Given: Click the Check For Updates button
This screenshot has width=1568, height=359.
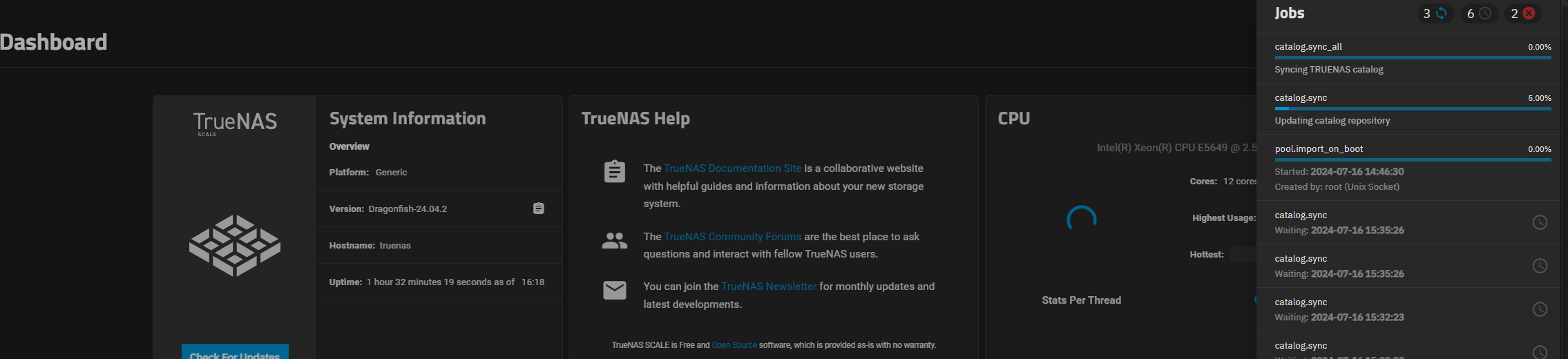Looking at the screenshot, I should click(235, 352).
